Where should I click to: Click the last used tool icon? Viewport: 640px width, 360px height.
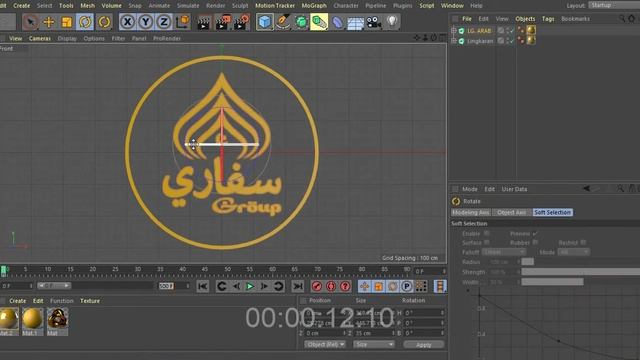pyautogui.click(x=104, y=22)
